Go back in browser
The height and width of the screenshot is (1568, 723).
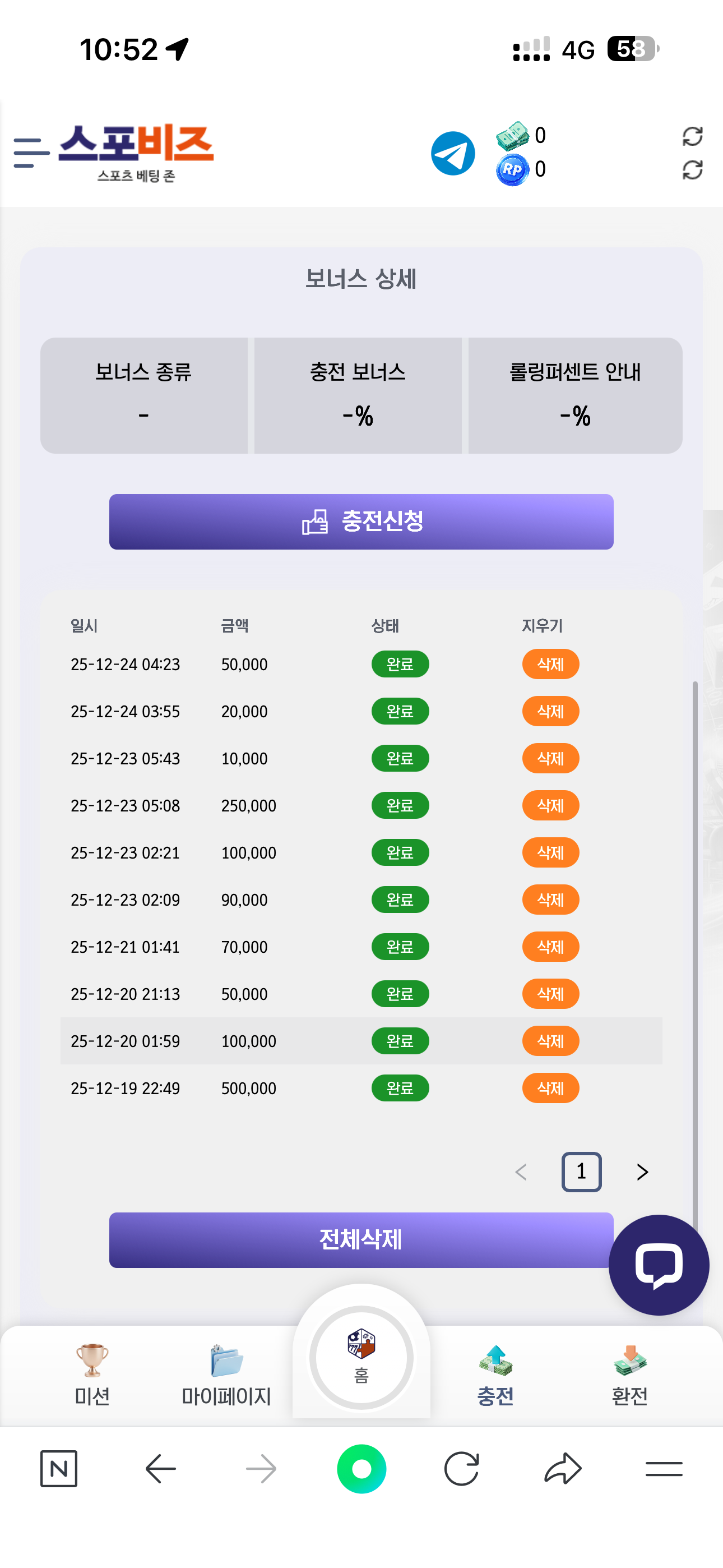tap(161, 1468)
